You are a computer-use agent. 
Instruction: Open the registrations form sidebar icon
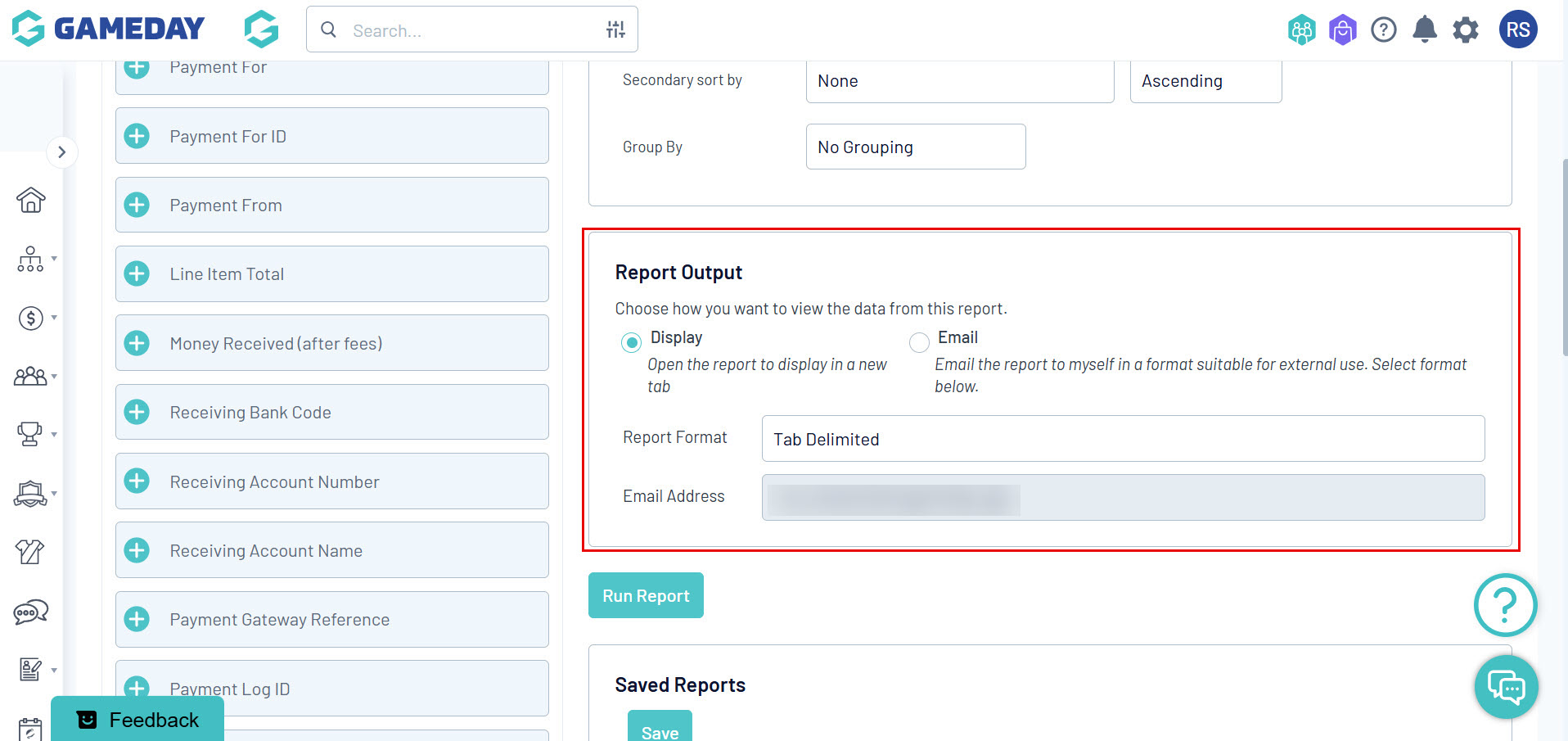(30, 670)
